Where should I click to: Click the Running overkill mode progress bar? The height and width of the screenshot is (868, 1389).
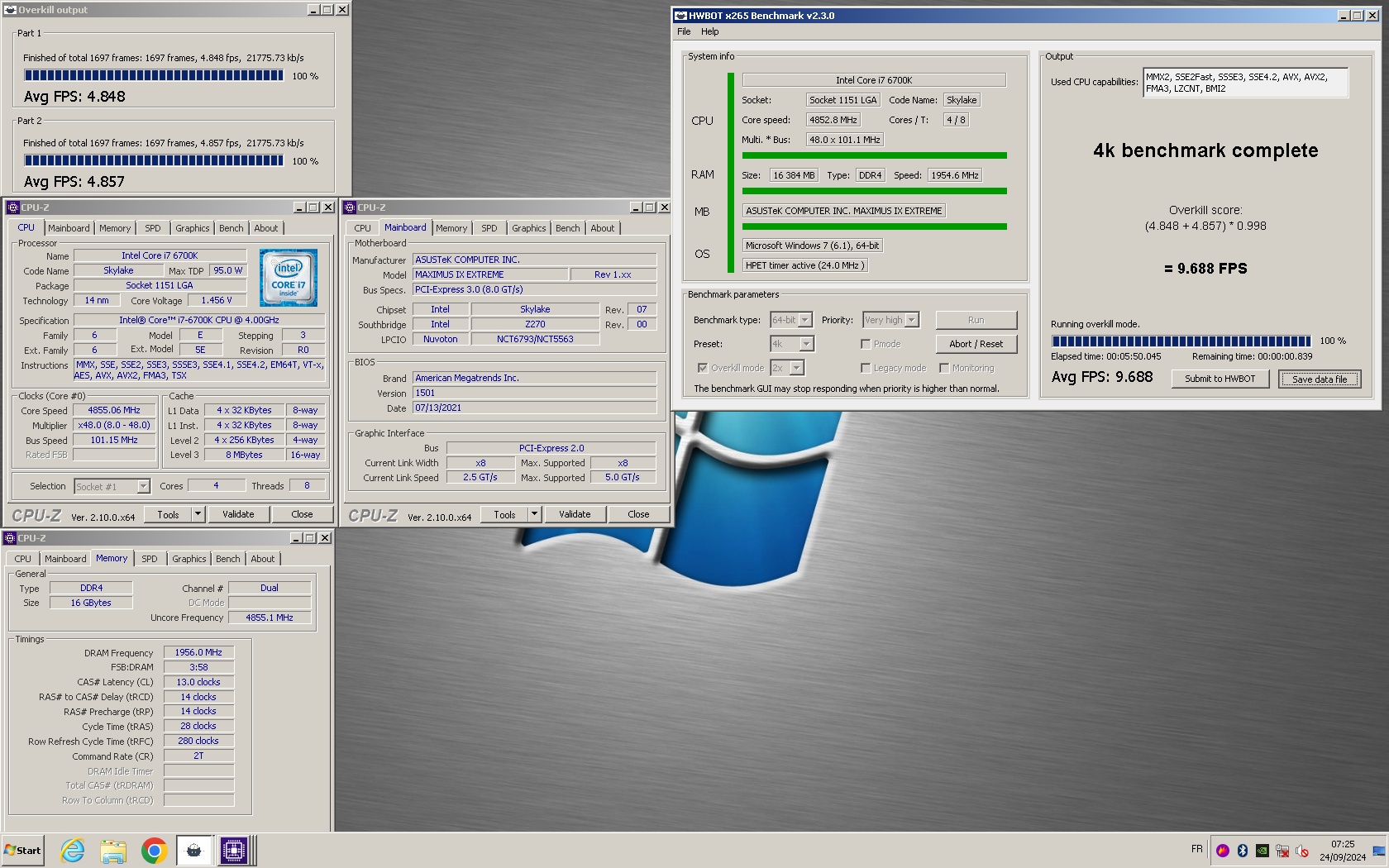pyautogui.click(x=1181, y=341)
